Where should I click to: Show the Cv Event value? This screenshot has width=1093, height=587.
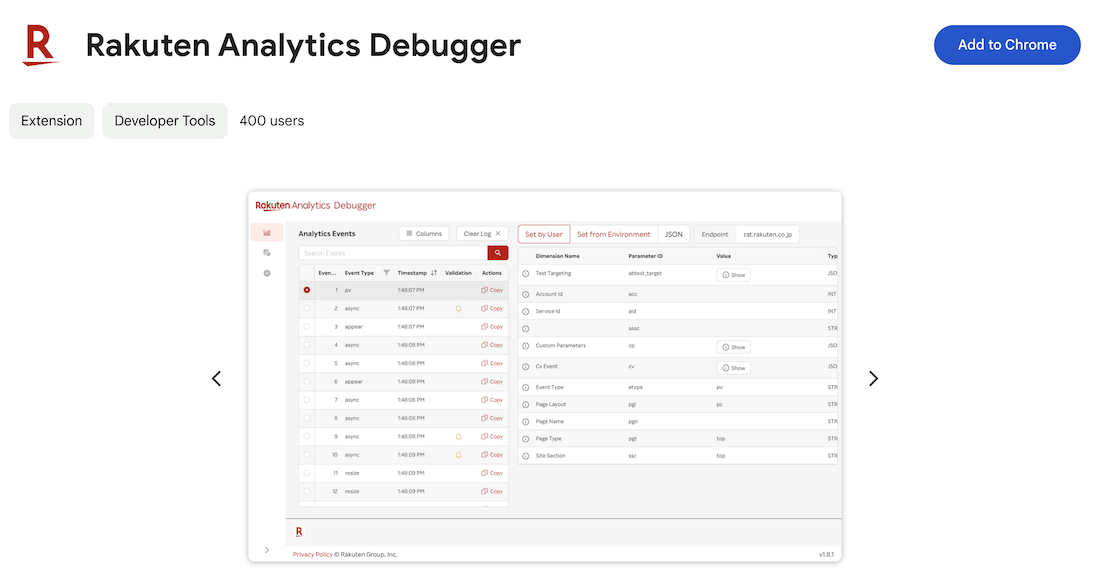[733, 367]
